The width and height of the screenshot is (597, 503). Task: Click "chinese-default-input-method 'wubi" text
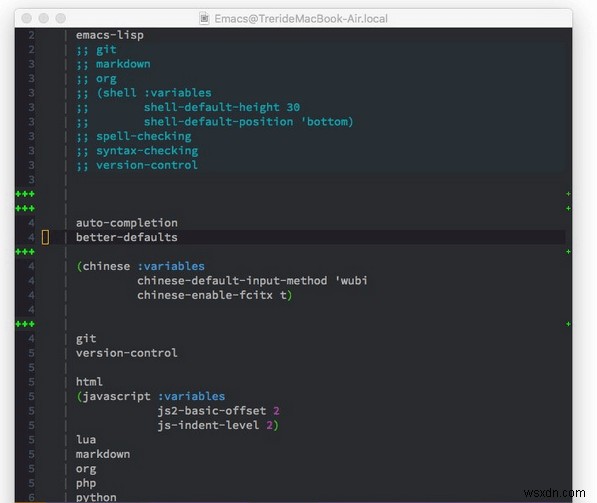tap(252, 281)
